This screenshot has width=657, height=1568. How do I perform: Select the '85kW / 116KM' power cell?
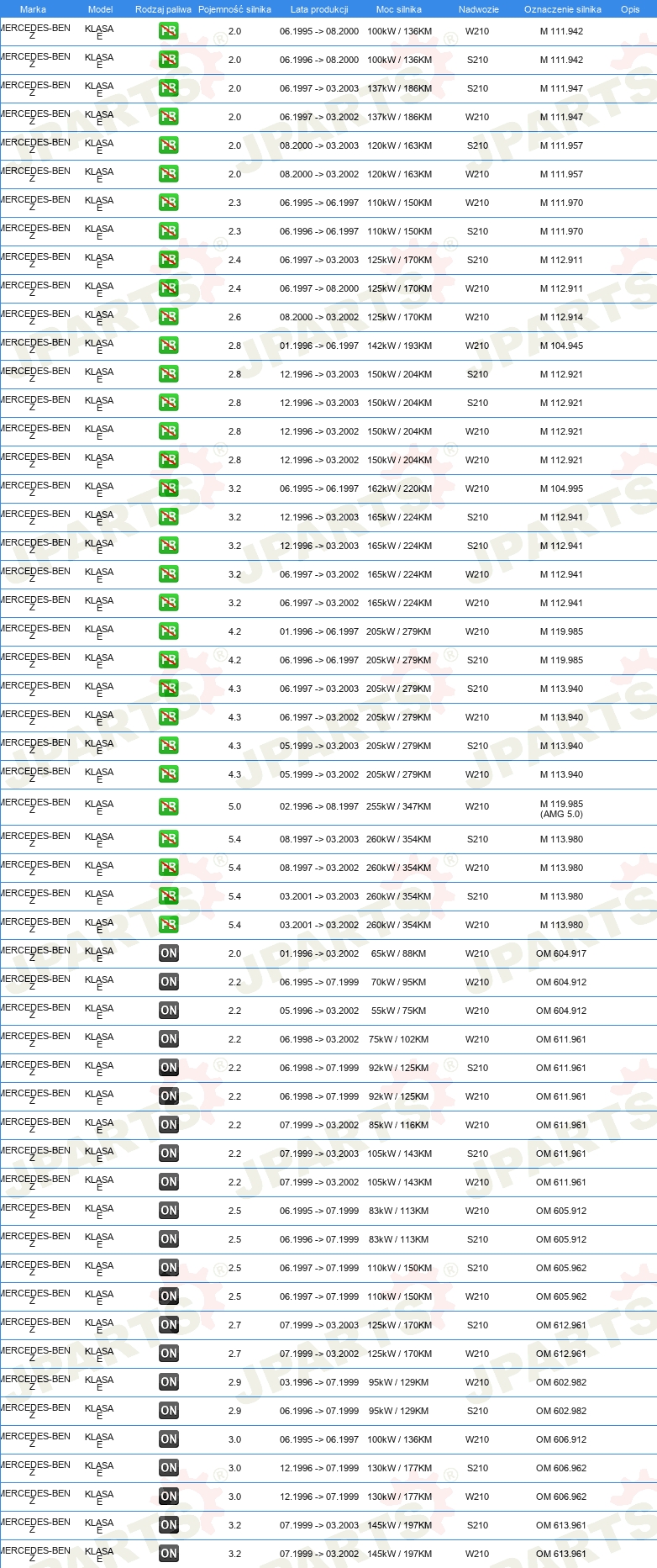(x=399, y=1125)
